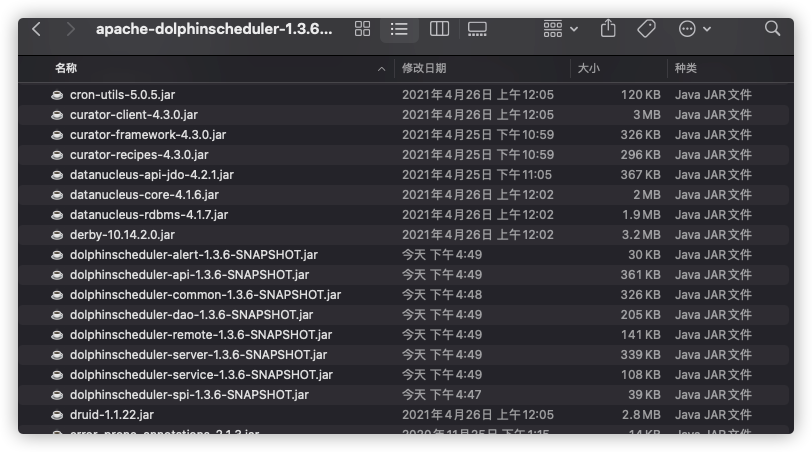The height and width of the screenshot is (452, 812).
Task: Switch to column view
Action: coord(439,29)
